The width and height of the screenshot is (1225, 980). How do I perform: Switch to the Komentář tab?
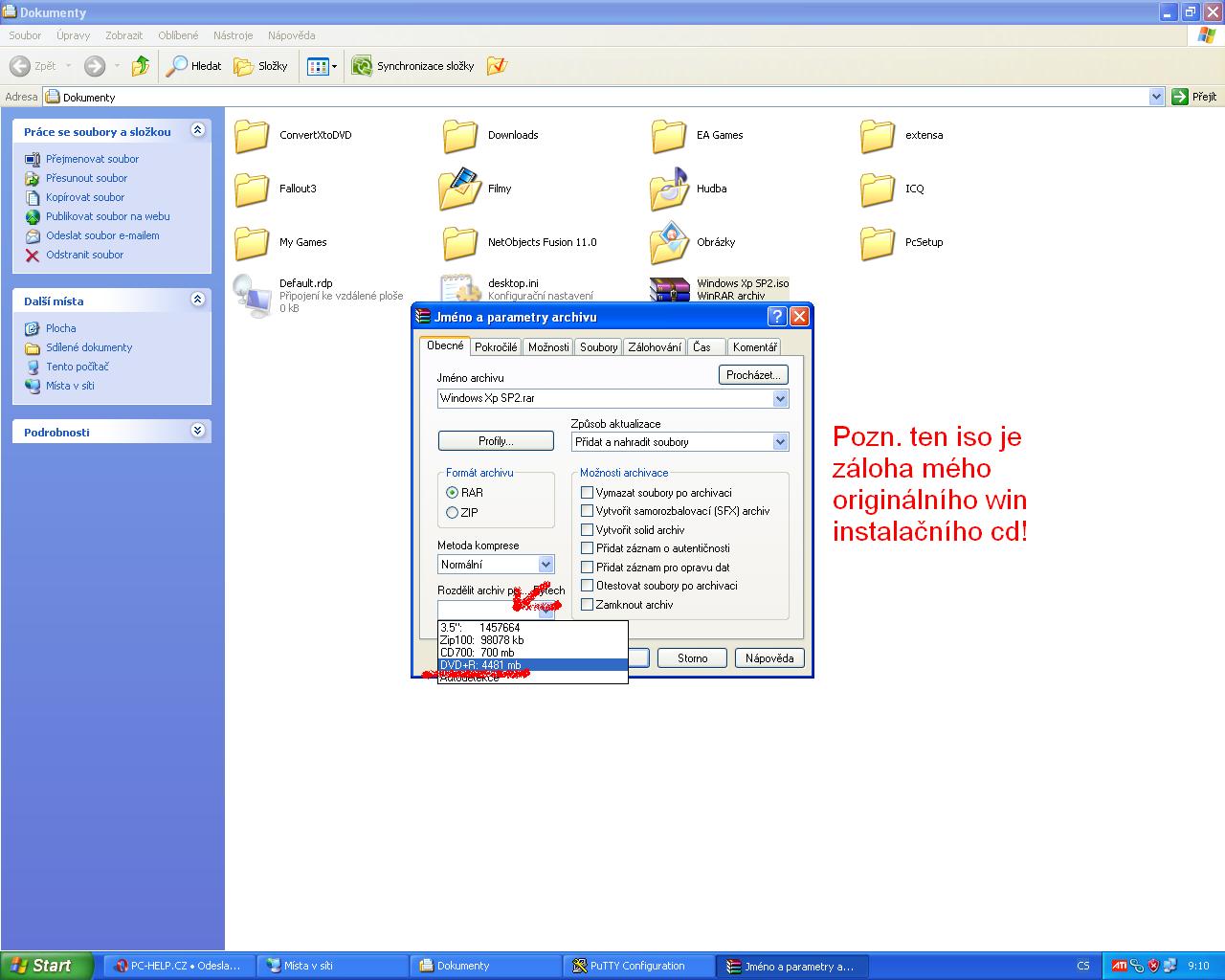[x=755, y=347]
